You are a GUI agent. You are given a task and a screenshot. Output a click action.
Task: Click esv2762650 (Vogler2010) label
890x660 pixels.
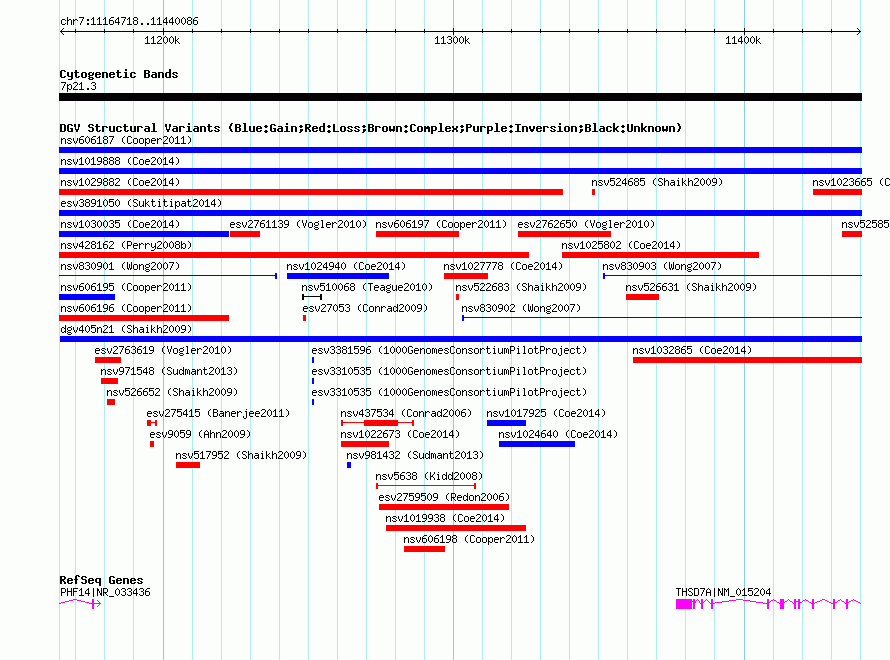[586, 224]
